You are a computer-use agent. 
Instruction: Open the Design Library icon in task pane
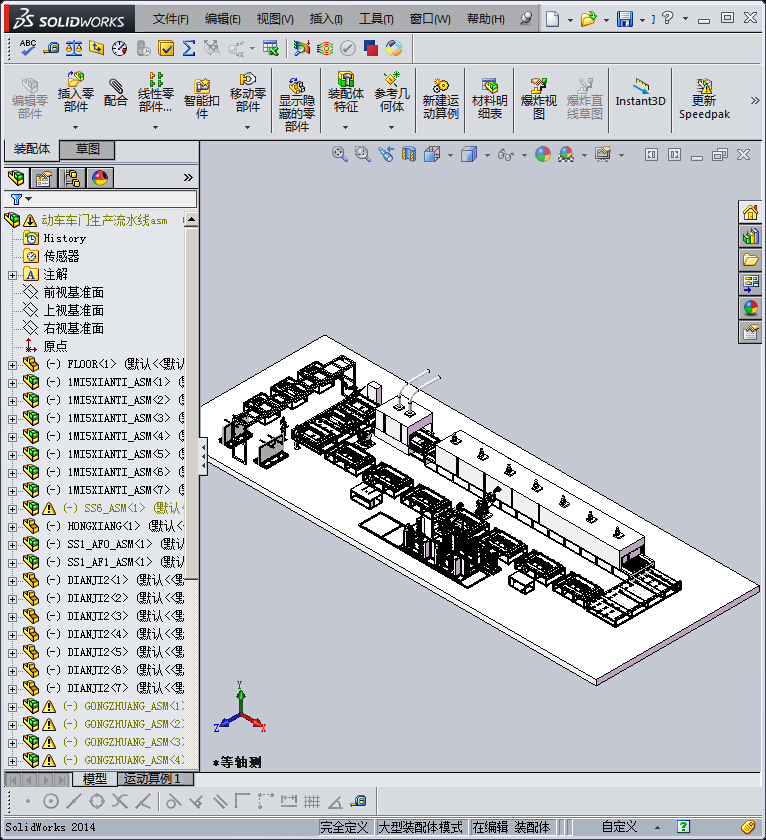(750, 236)
